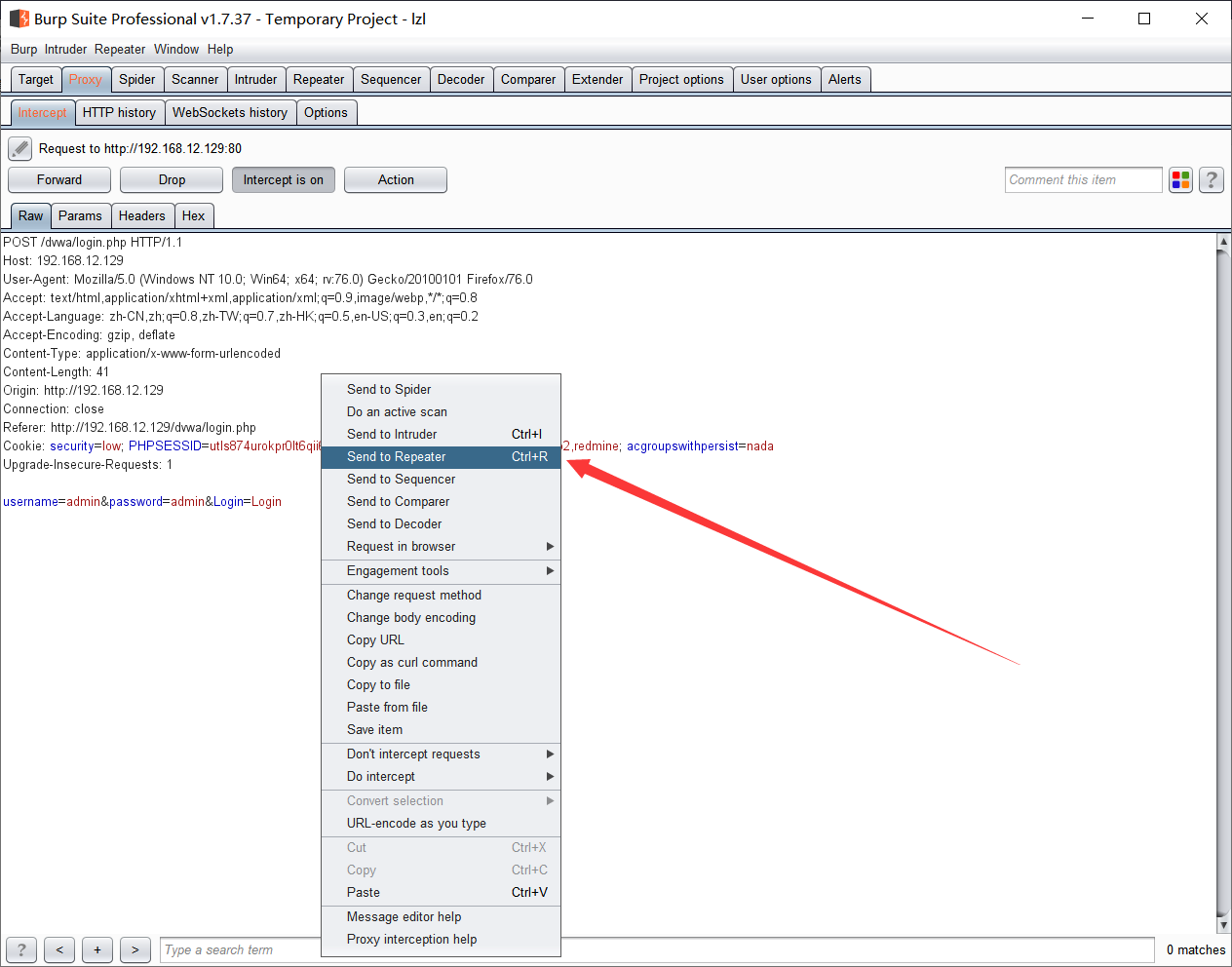Open Proxy interception help
The height and width of the screenshot is (967, 1232).
[441, 939]
